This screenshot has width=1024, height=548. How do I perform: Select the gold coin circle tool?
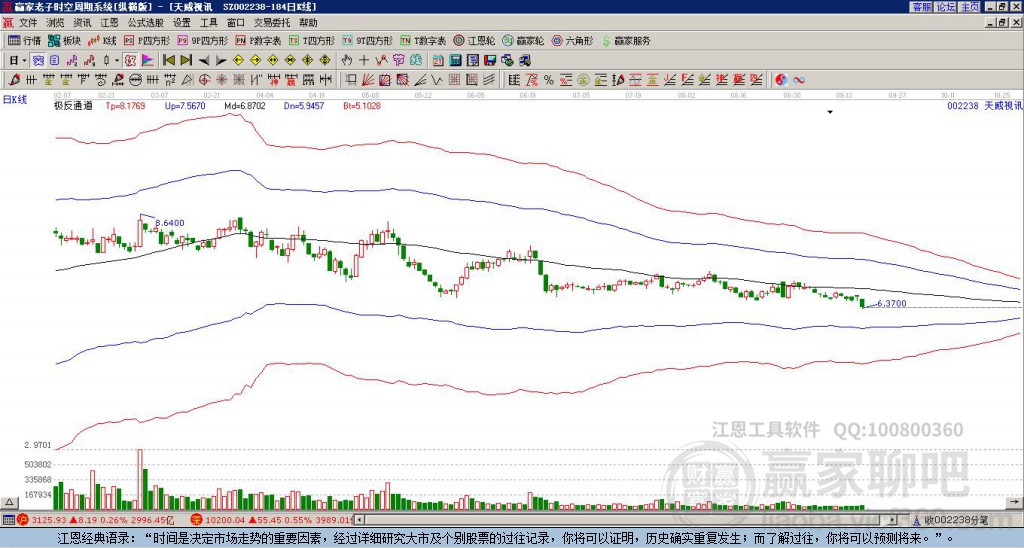click(x=583, y=80)
